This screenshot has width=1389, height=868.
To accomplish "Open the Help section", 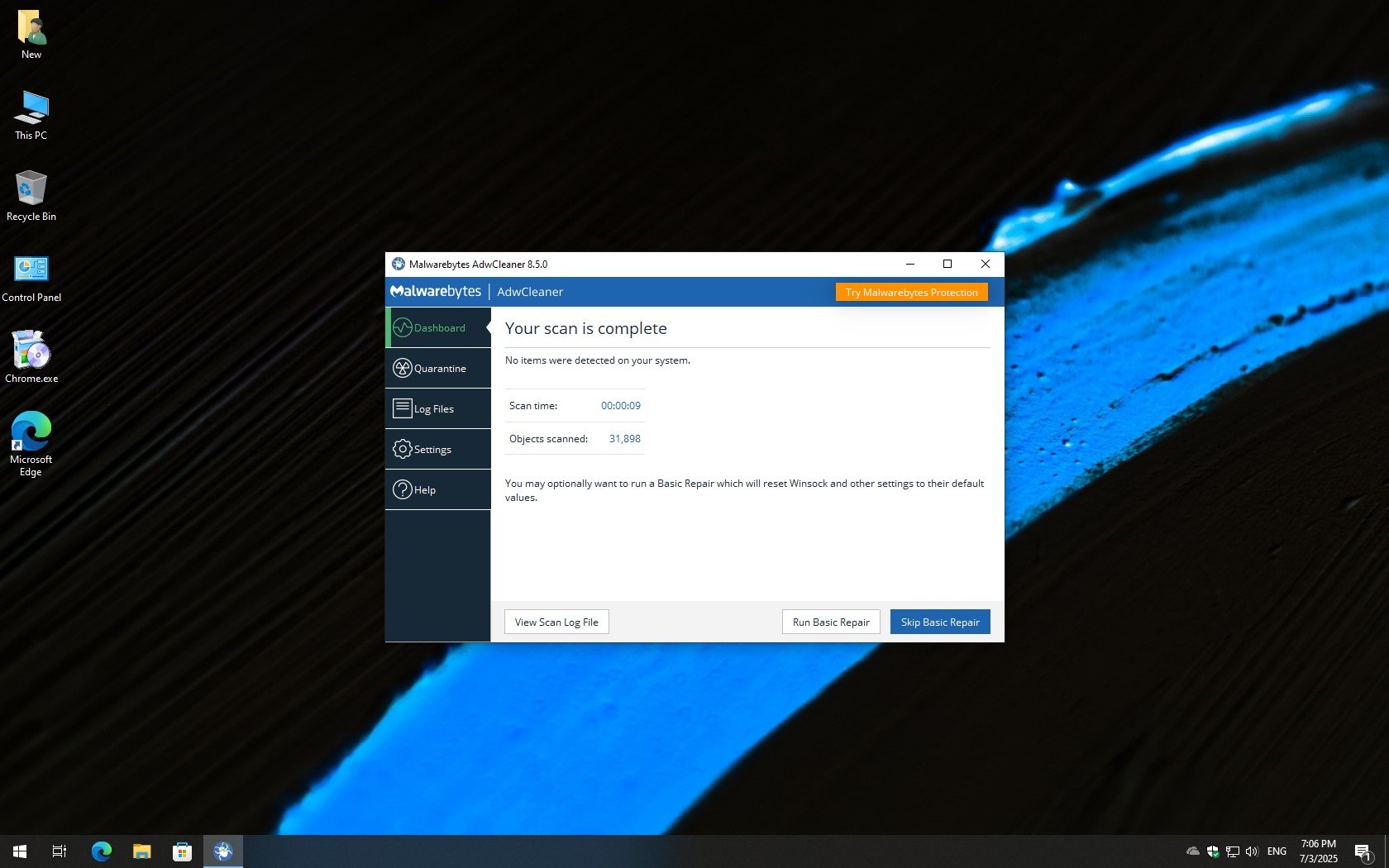I will point(438,489).
